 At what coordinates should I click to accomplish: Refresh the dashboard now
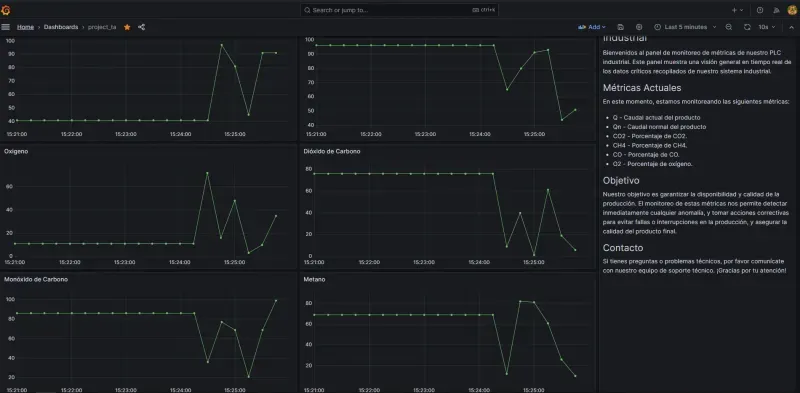[747, 27]
